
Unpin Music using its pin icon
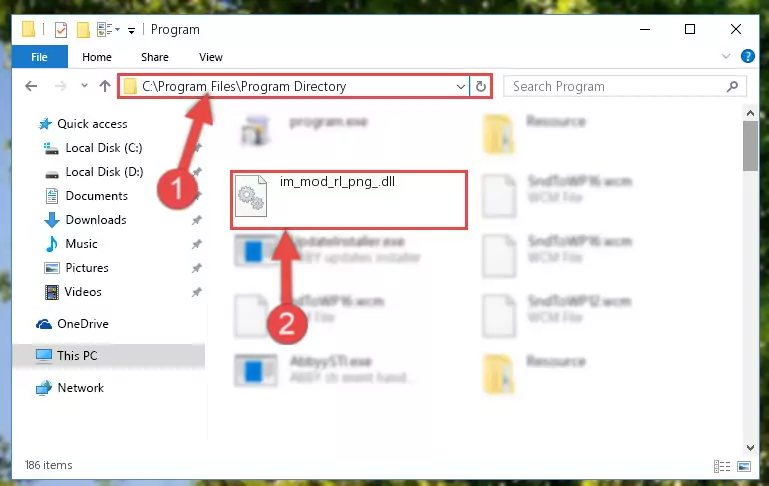point(197,244)
